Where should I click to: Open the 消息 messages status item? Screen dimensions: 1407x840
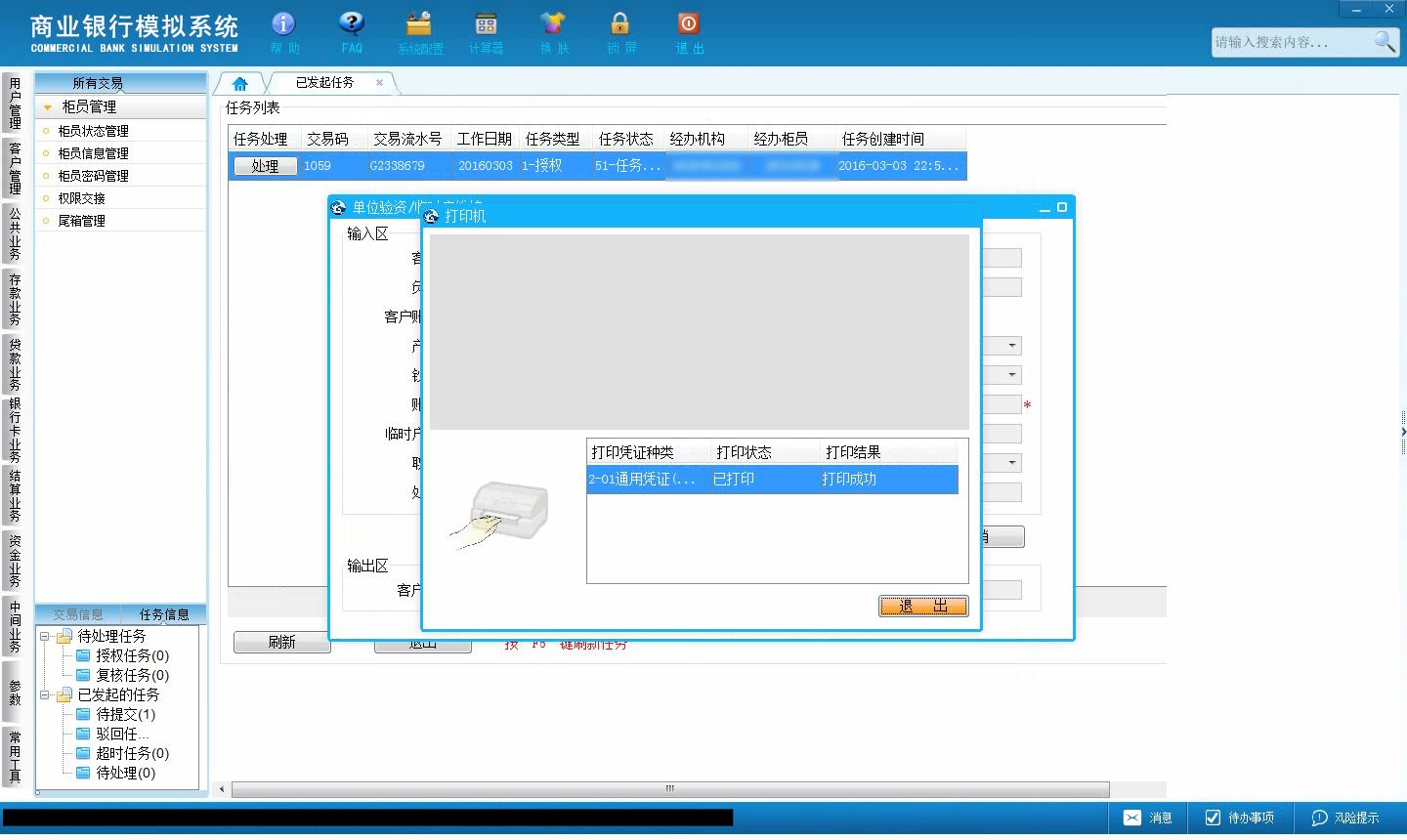[1148, 818]
